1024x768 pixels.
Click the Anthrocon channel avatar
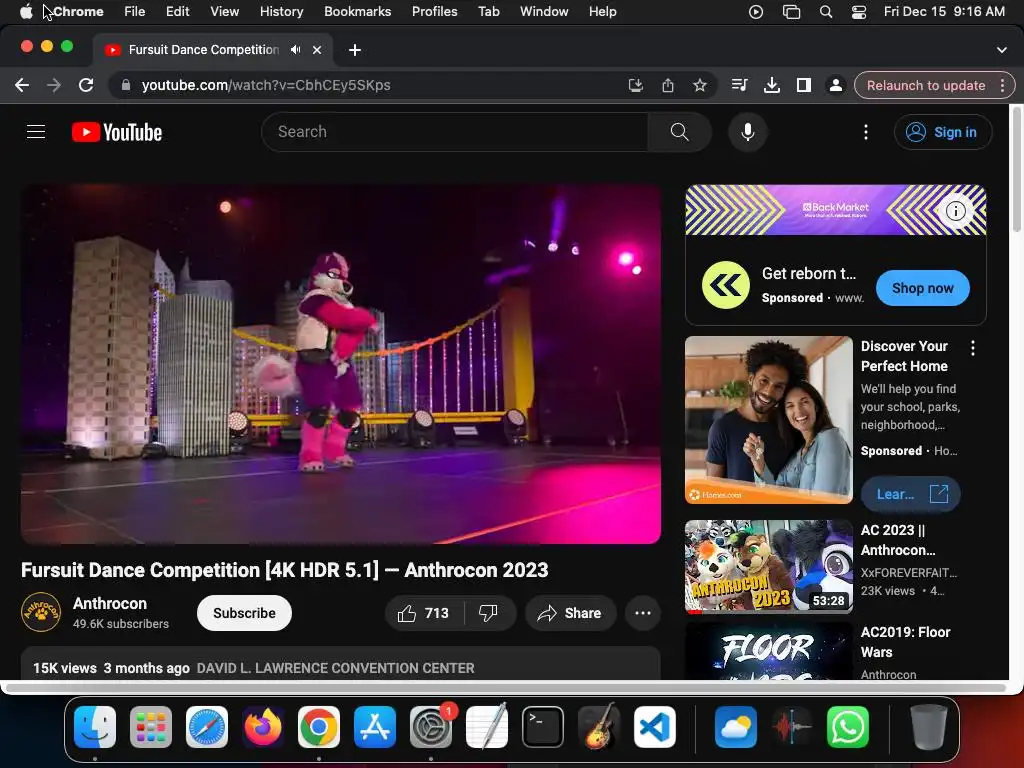pos(40,612)
